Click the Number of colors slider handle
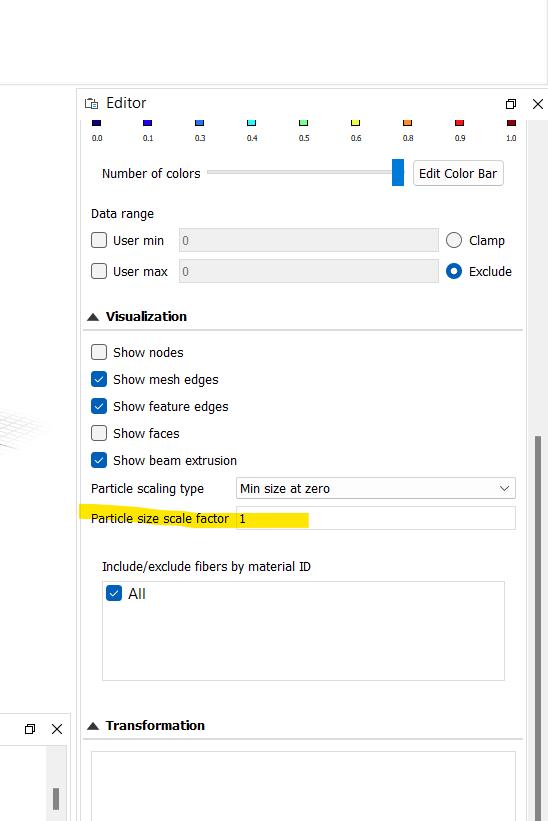548x821 pixels. coord(398,173)
